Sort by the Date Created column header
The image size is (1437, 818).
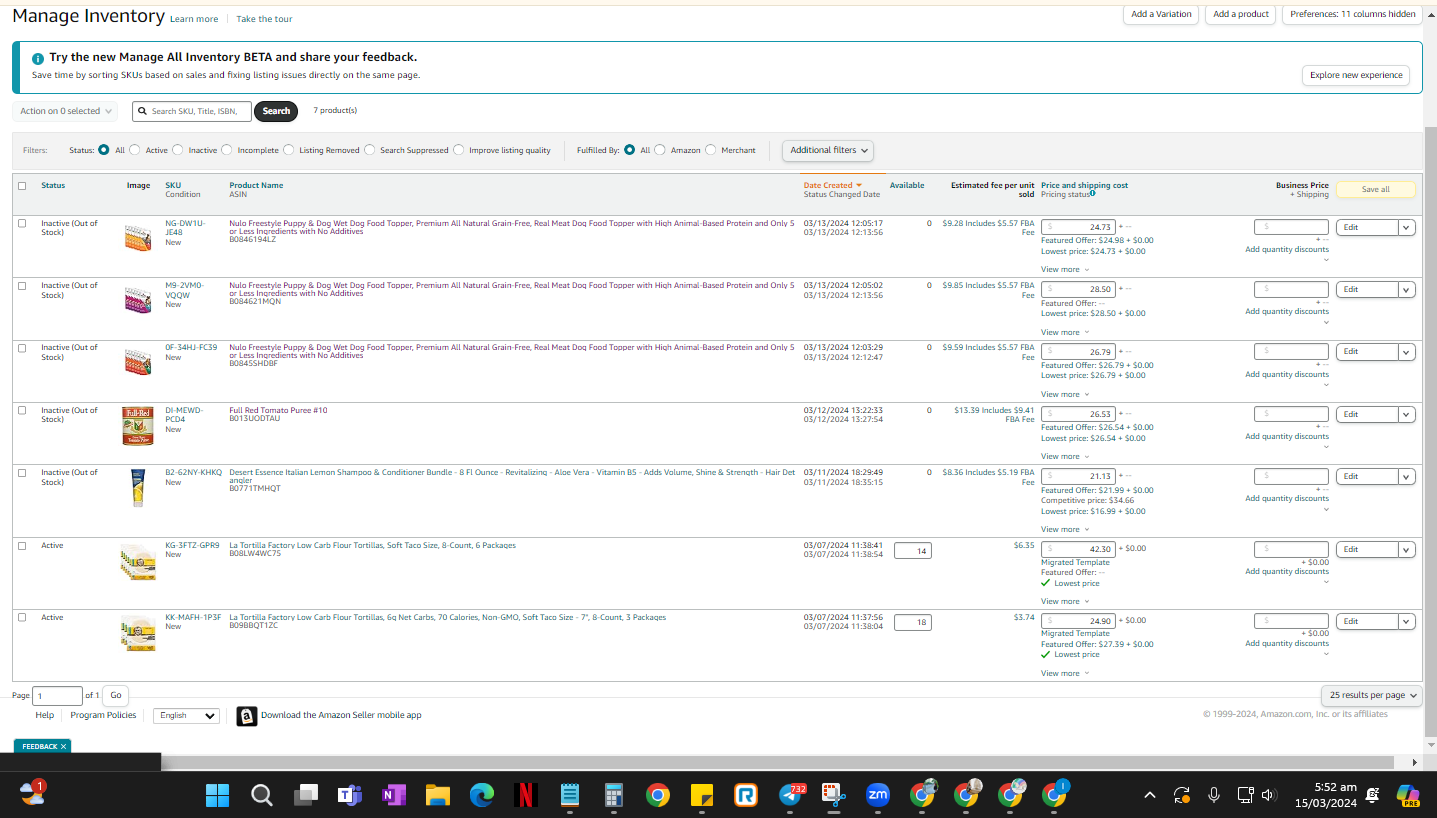coord(828,186)
